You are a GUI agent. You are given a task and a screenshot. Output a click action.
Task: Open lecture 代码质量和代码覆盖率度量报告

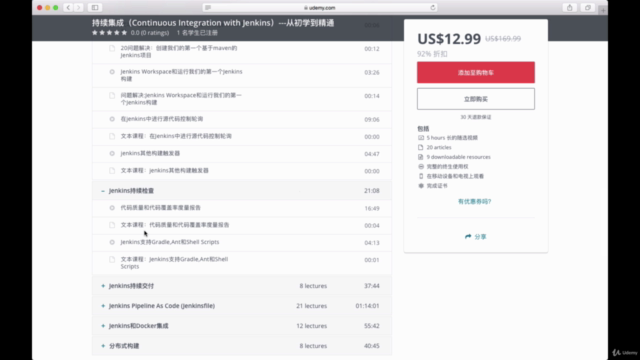point(160,208)
